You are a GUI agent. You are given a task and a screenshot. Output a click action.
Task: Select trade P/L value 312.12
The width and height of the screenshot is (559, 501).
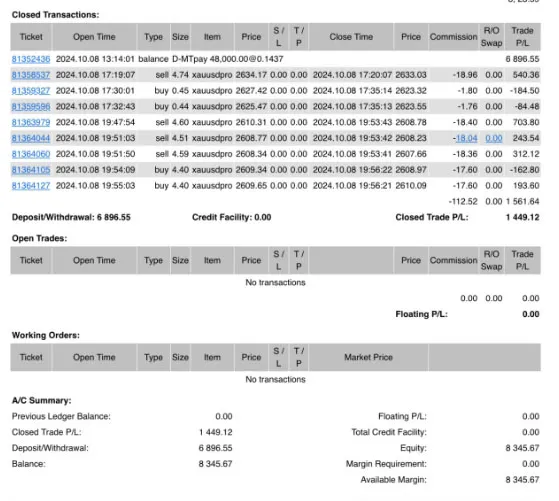click(x=526, y=154)
